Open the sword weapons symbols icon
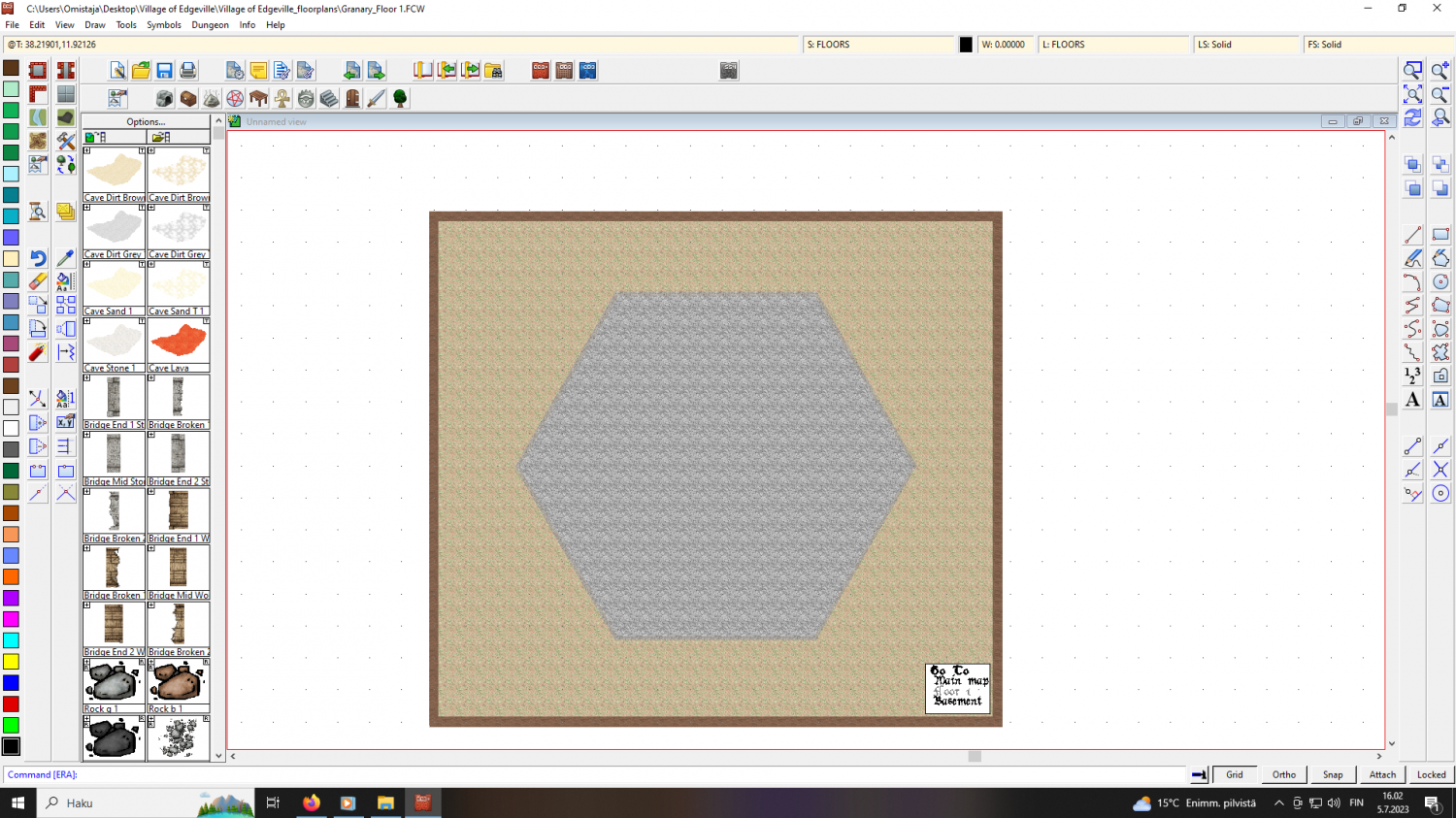Image resolution: width=1456 pixels, height=818 pixels. 376,99
